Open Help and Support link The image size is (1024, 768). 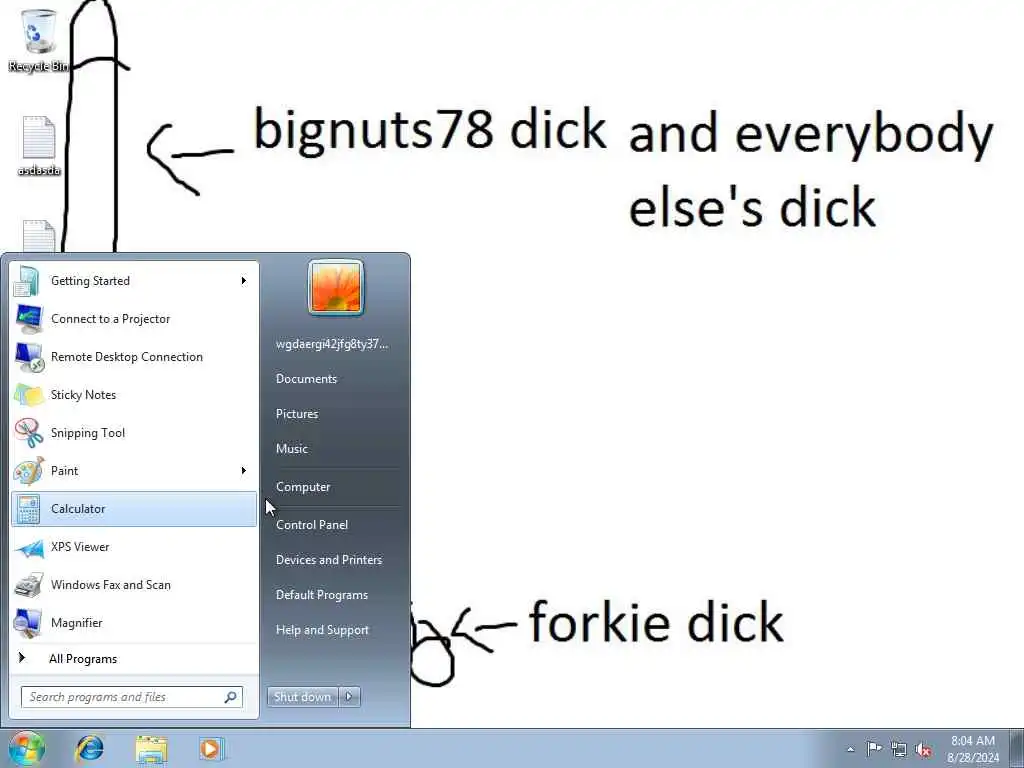click(323, 630)
